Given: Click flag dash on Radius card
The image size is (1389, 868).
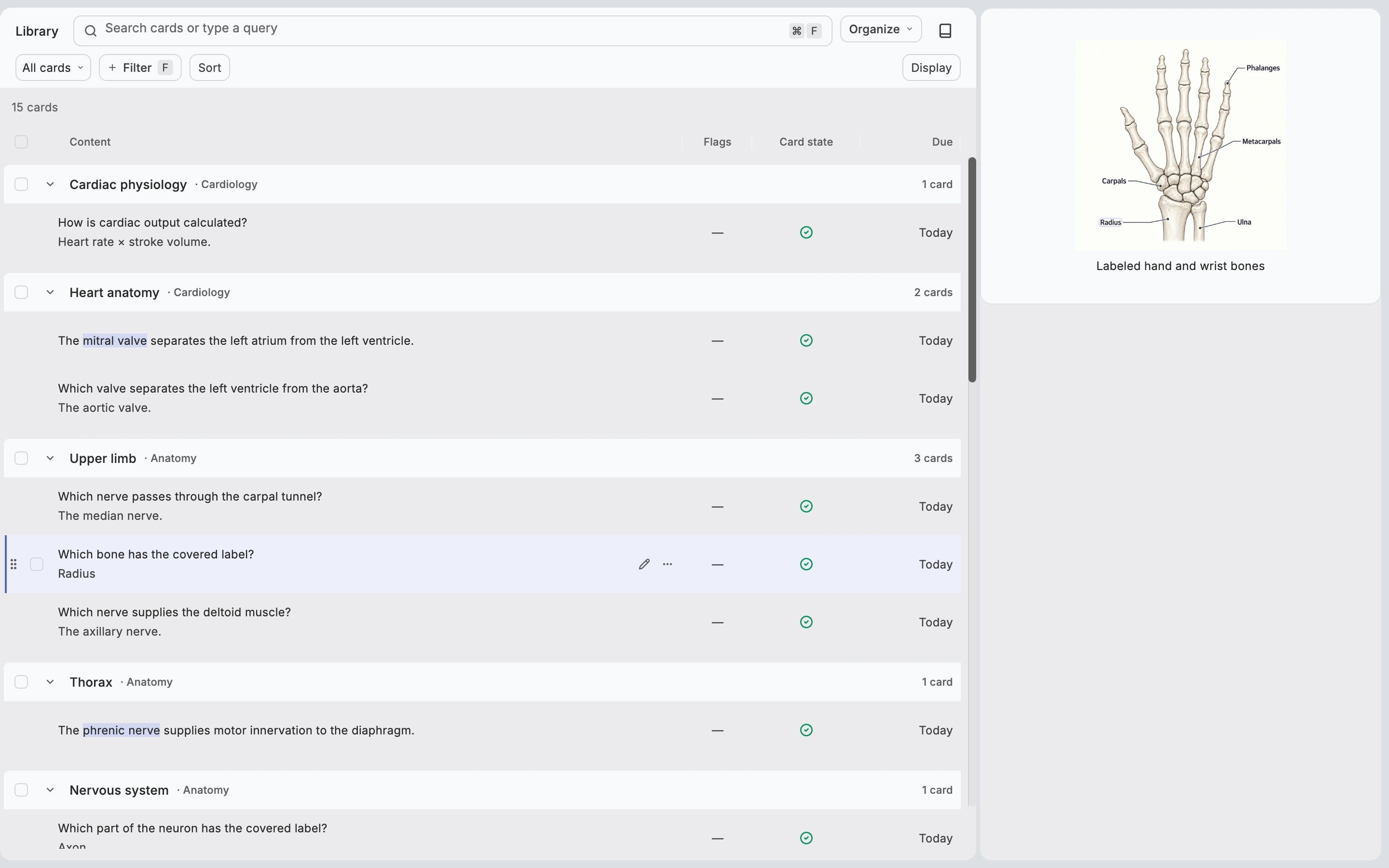Looking at the screenshot, I should click(x=717, y=564).
